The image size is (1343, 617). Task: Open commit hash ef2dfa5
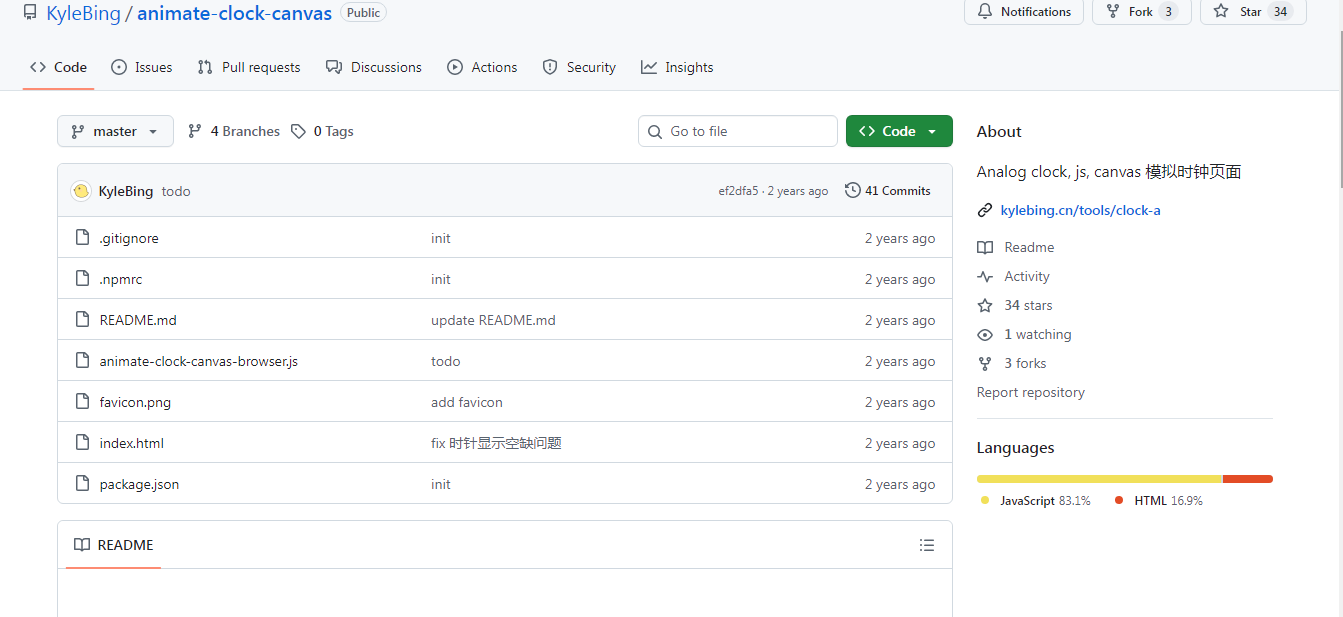pos(738,191)
